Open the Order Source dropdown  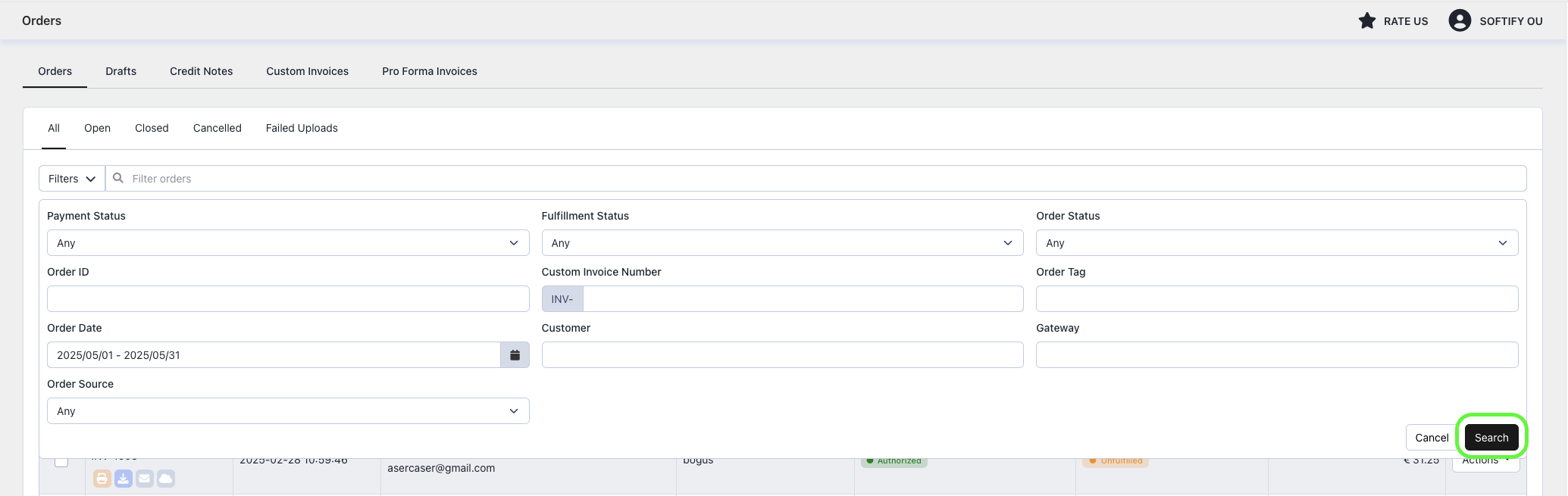(x=288, y=411)
